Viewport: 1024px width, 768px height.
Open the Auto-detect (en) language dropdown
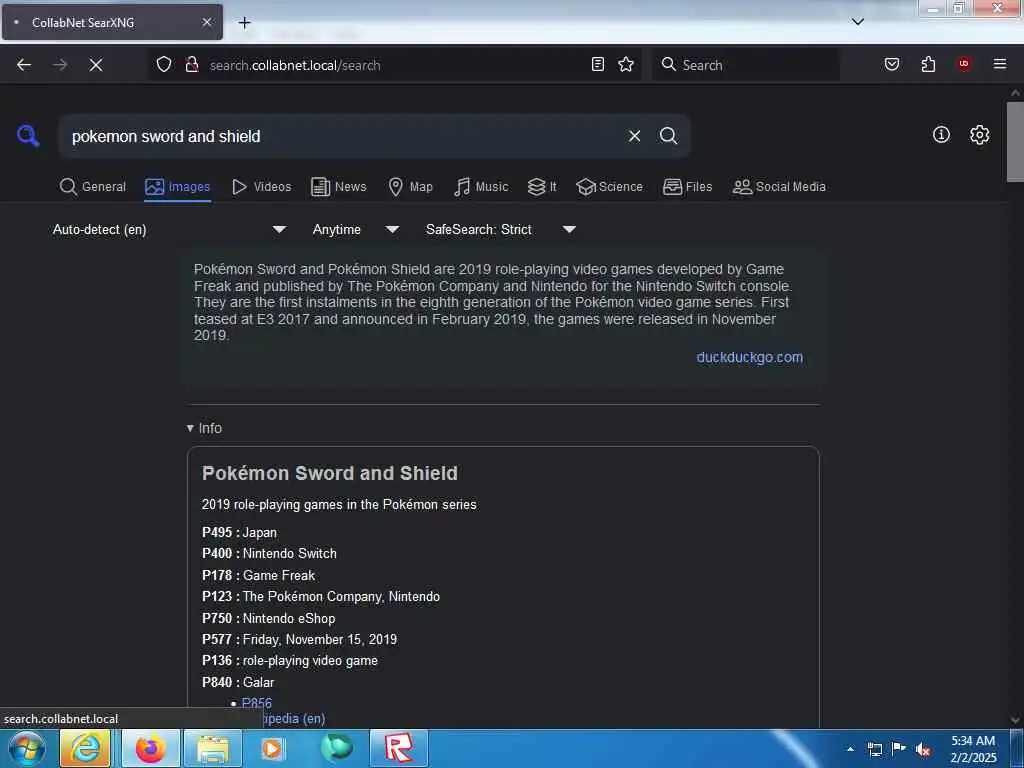169,229
